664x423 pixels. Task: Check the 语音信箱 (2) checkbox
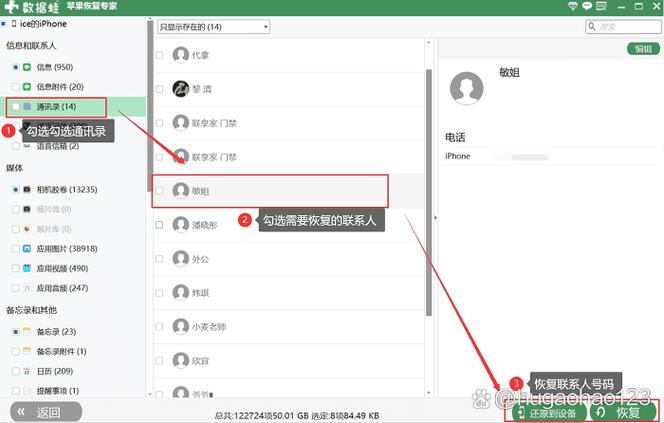[x=16, y=146]
